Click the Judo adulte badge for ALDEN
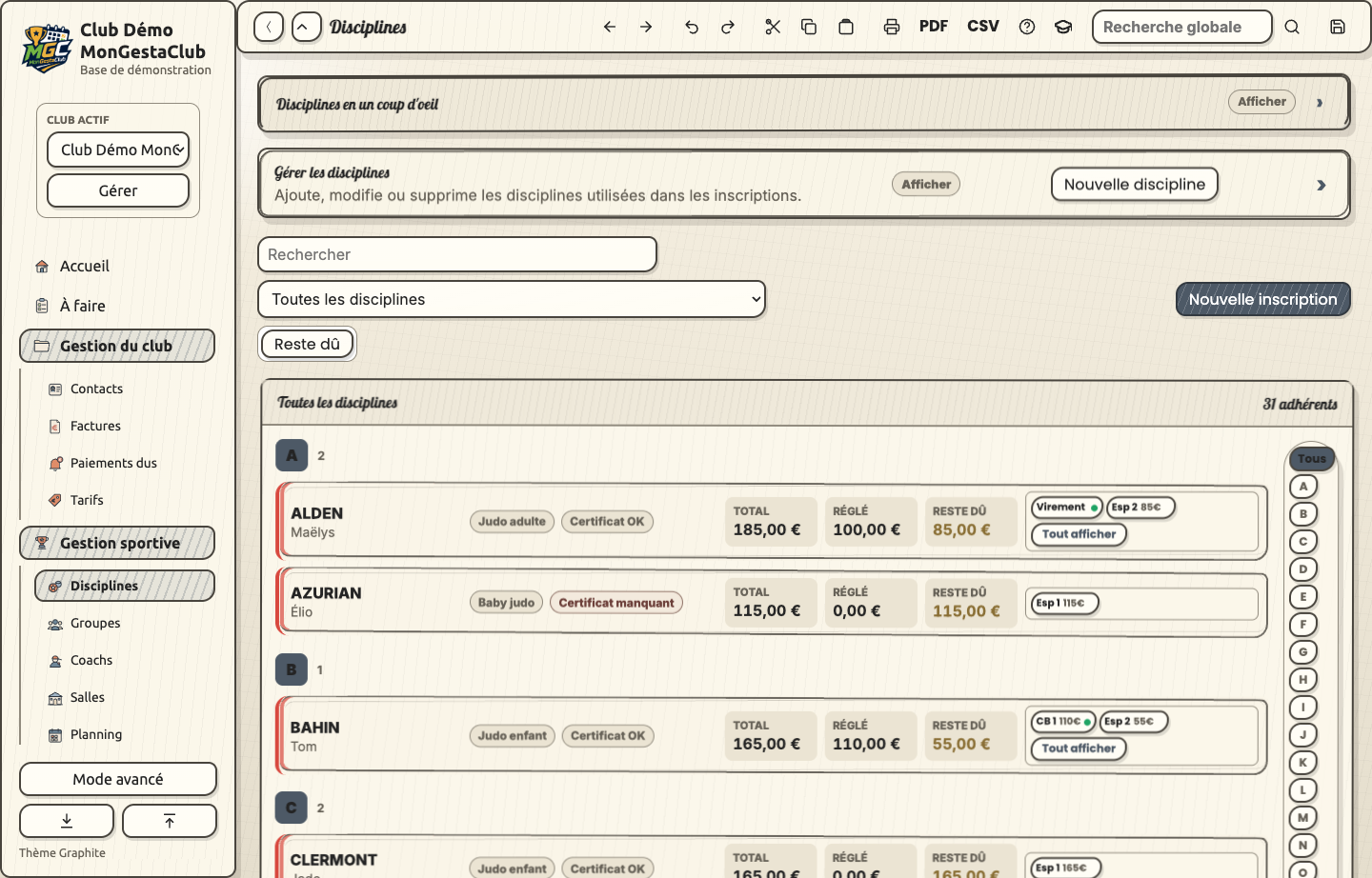 512,522
